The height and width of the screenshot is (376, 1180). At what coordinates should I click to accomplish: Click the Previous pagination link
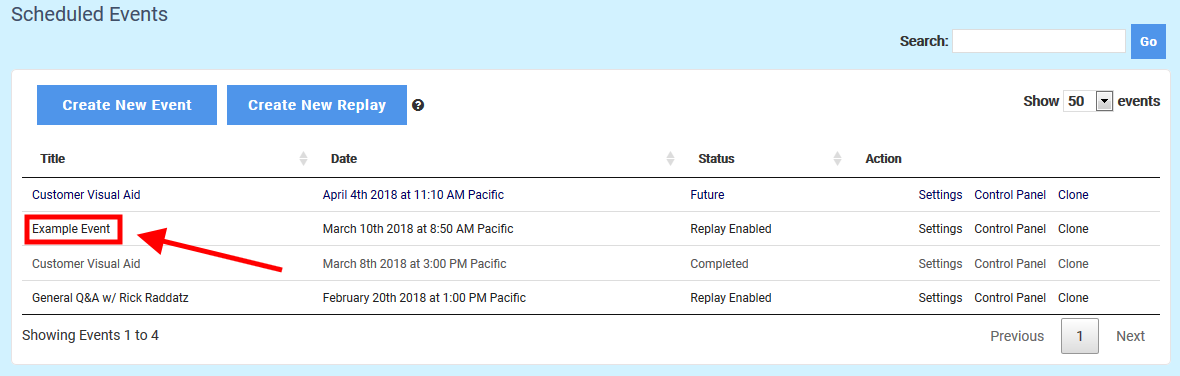coord(1017,336)
